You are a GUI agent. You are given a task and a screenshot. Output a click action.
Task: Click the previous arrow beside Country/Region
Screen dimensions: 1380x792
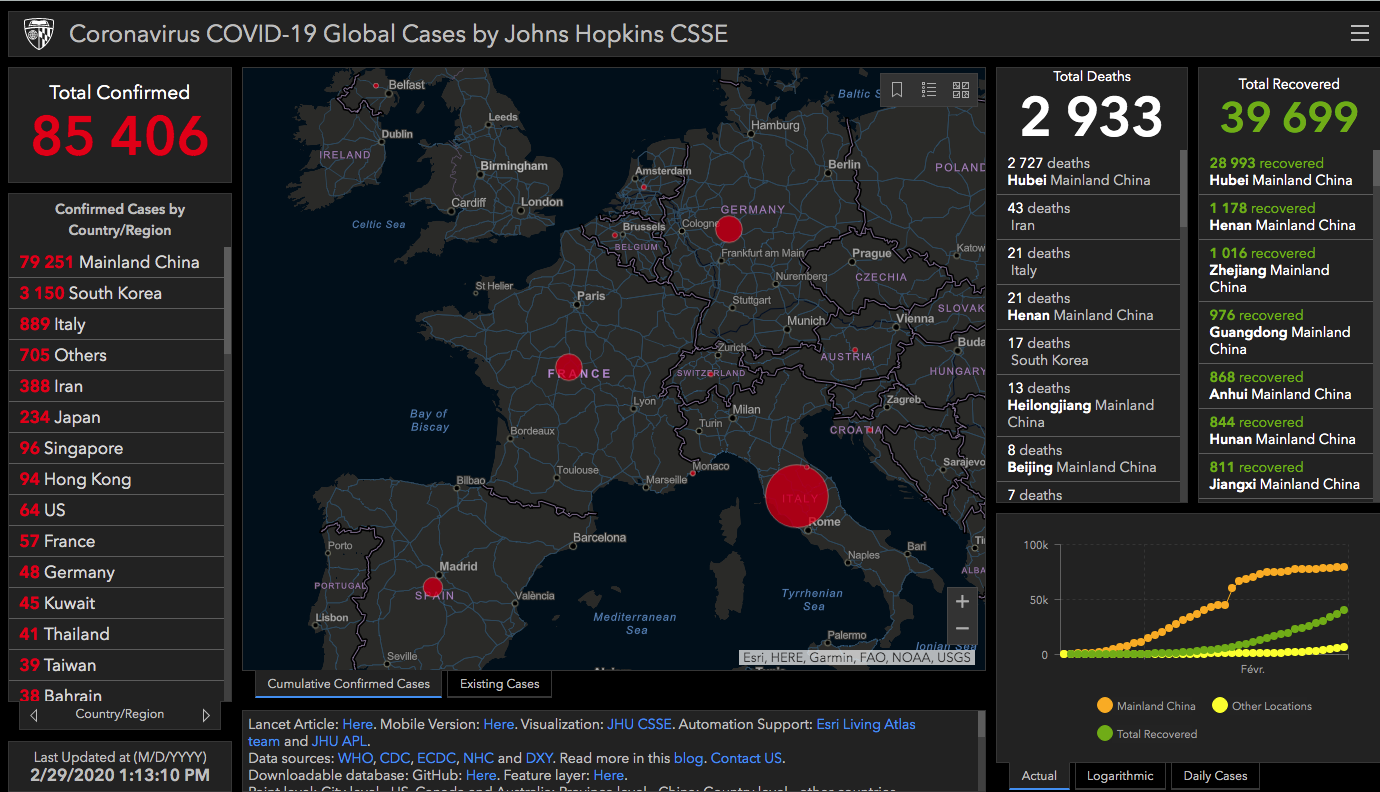point(34,715)
